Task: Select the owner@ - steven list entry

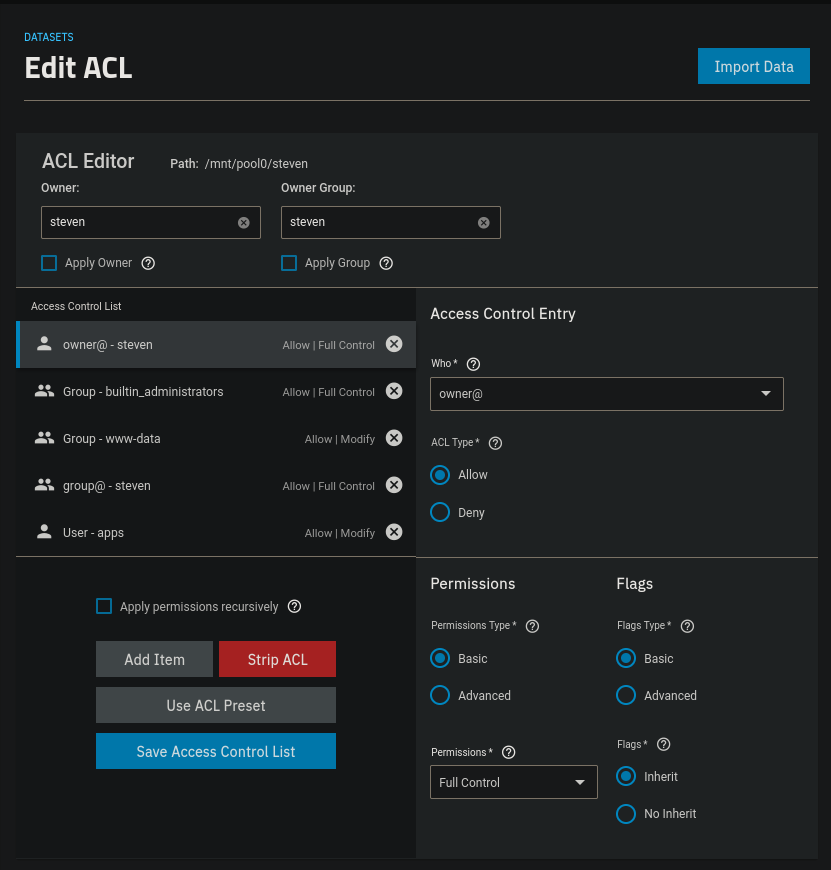Action: pos(216,345)
